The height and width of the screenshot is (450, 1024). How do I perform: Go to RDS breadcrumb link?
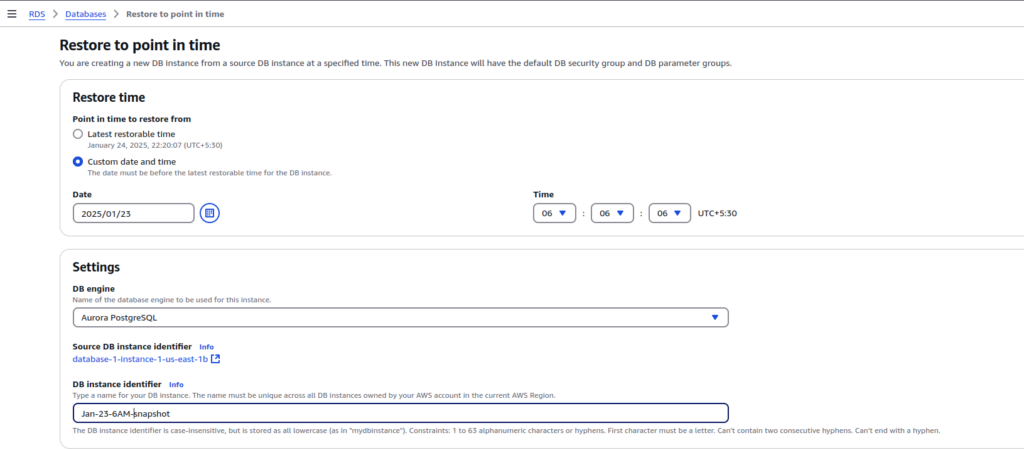35,13
